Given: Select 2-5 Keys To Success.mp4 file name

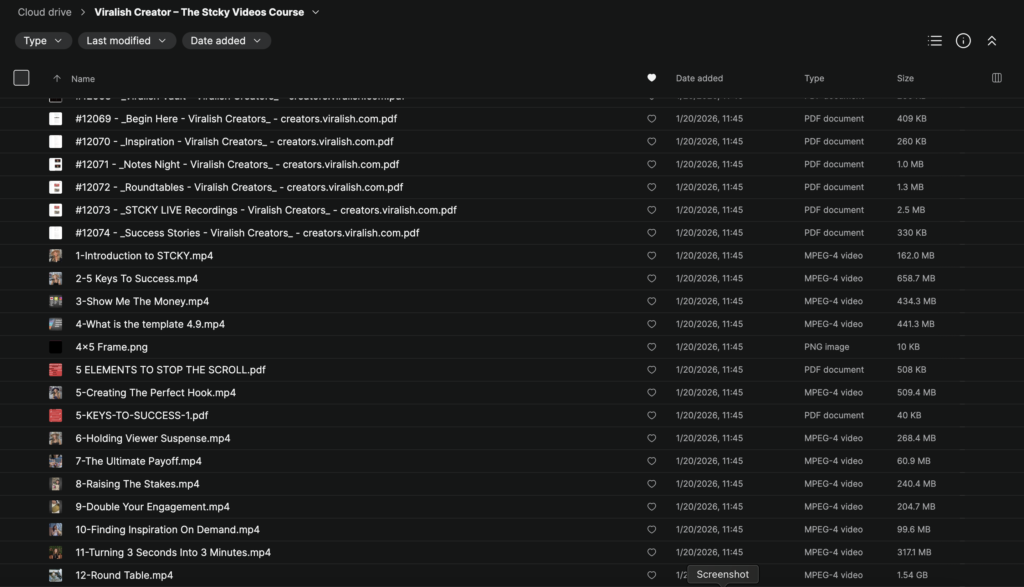Looking at the screenshot, I should click(136, 279).
